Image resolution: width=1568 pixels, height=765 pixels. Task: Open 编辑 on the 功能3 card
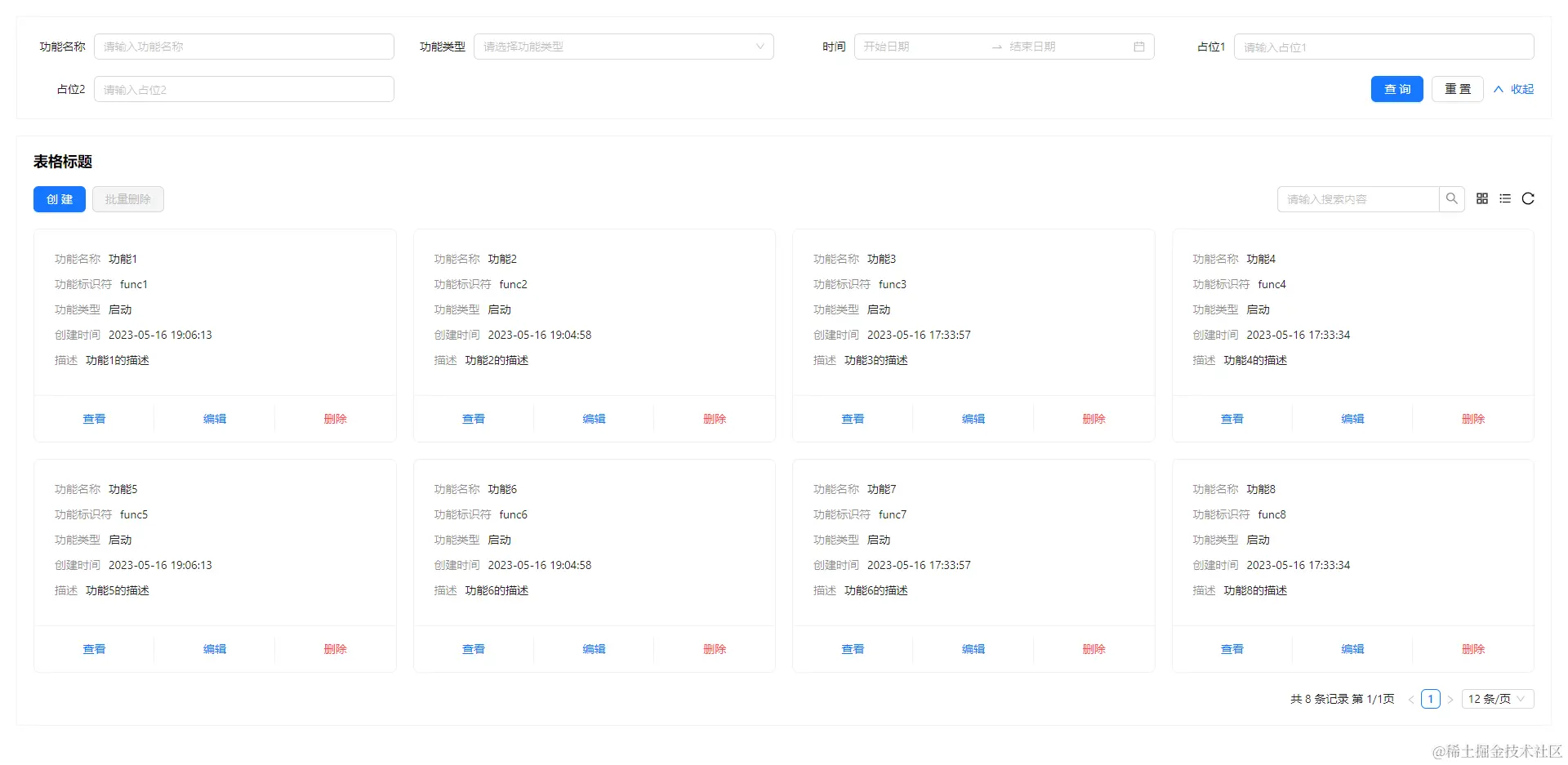pyautogui.click(x=973, y=418)
